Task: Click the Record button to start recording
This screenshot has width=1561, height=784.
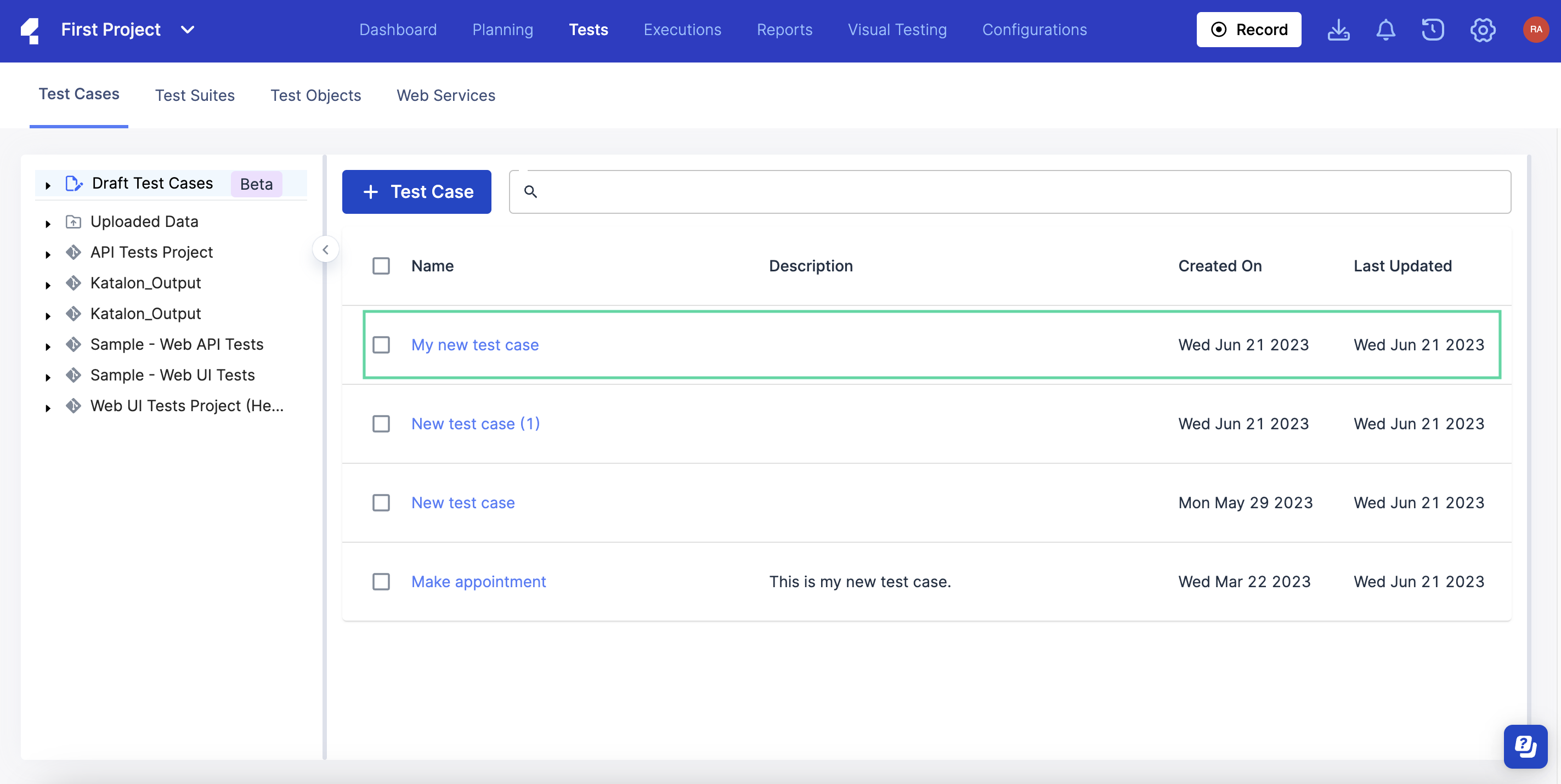Action: (1248, 29)
